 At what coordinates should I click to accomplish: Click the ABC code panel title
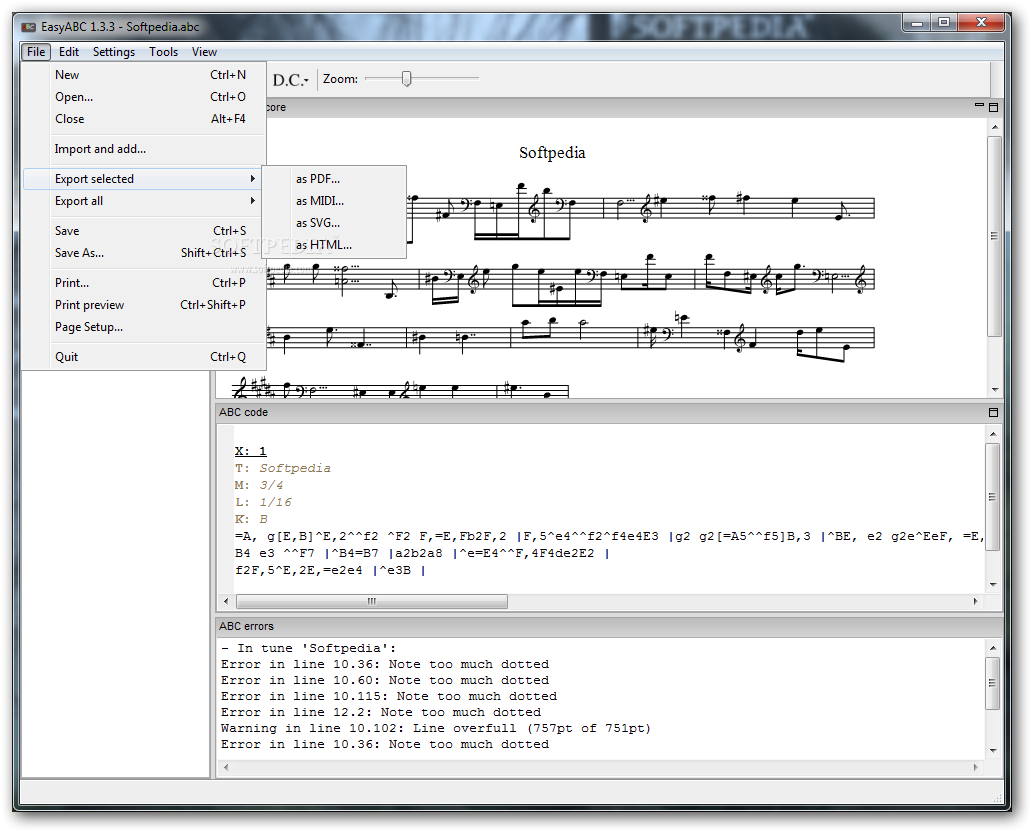[x=244, y=413]
